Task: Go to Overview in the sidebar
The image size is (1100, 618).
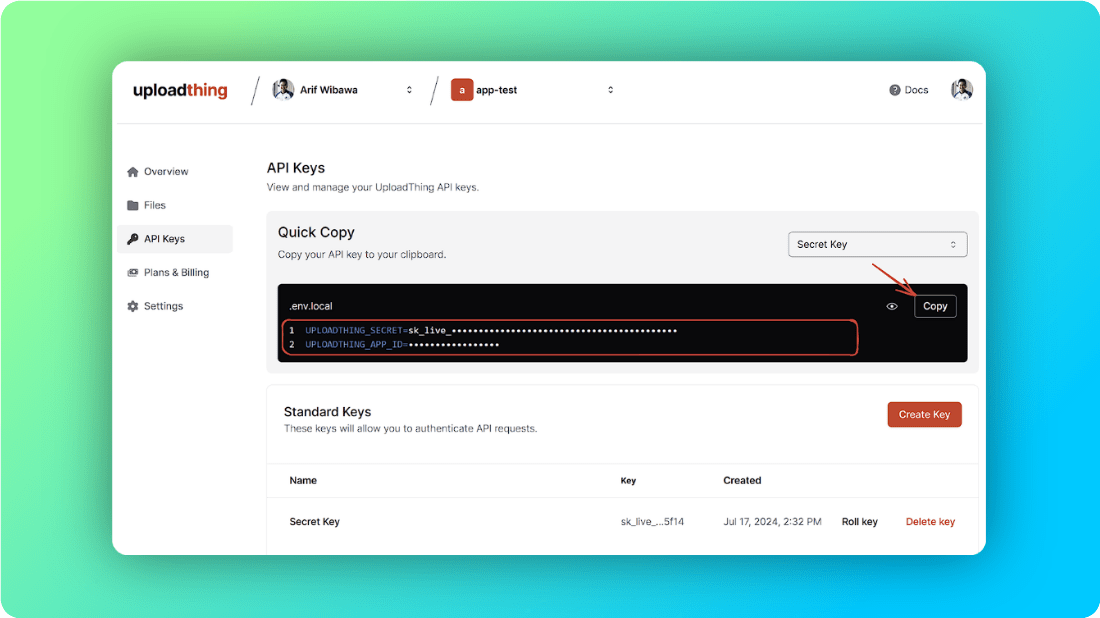Action: pos(175,171)
